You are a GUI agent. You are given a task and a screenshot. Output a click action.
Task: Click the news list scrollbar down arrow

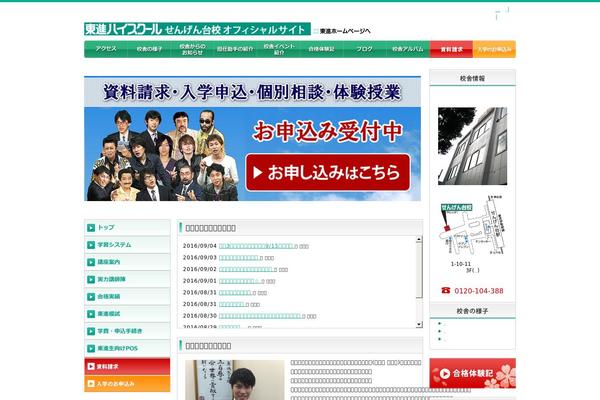[419, 325]
